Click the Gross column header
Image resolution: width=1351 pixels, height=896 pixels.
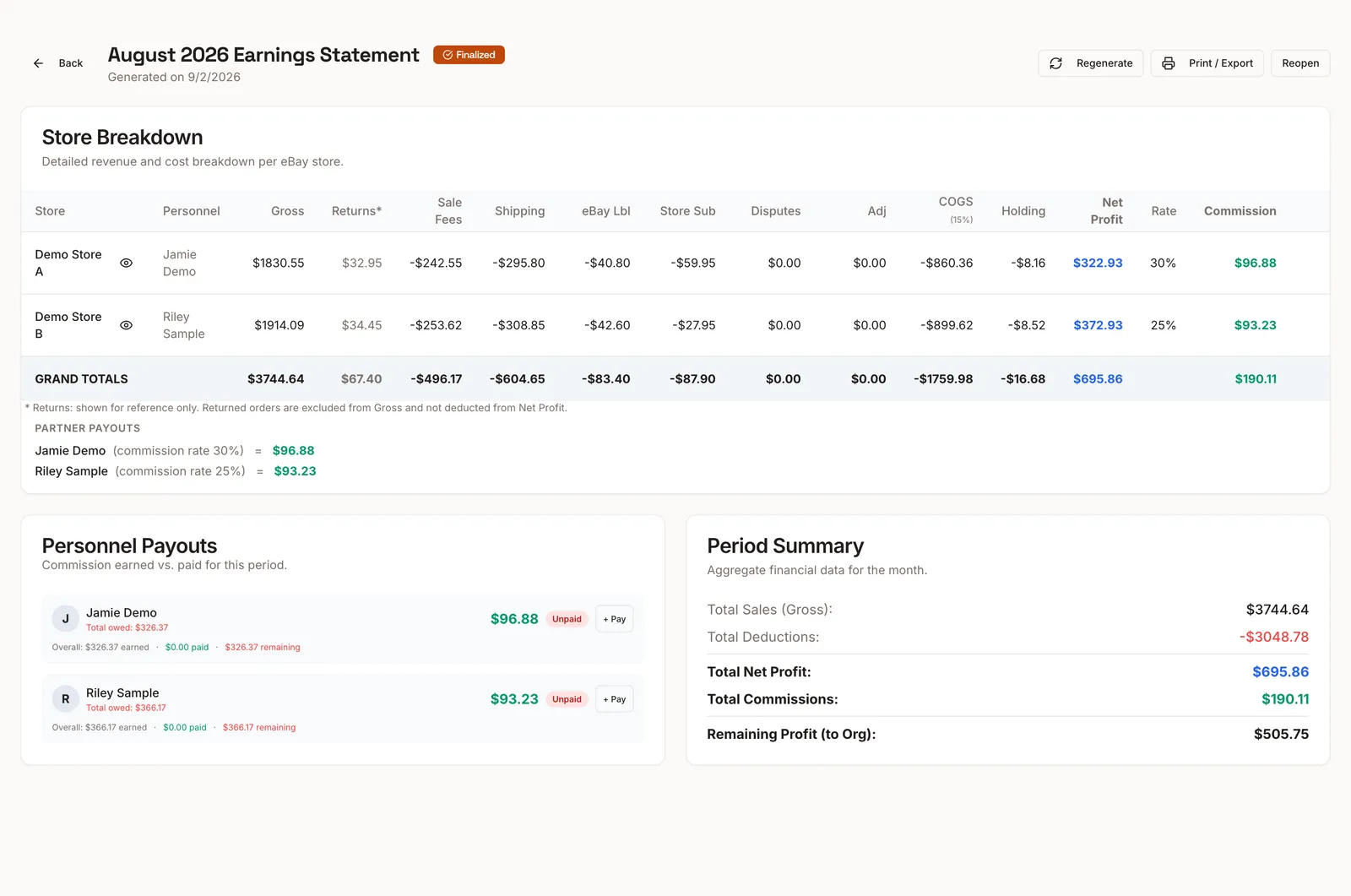(x=287, y=211)
